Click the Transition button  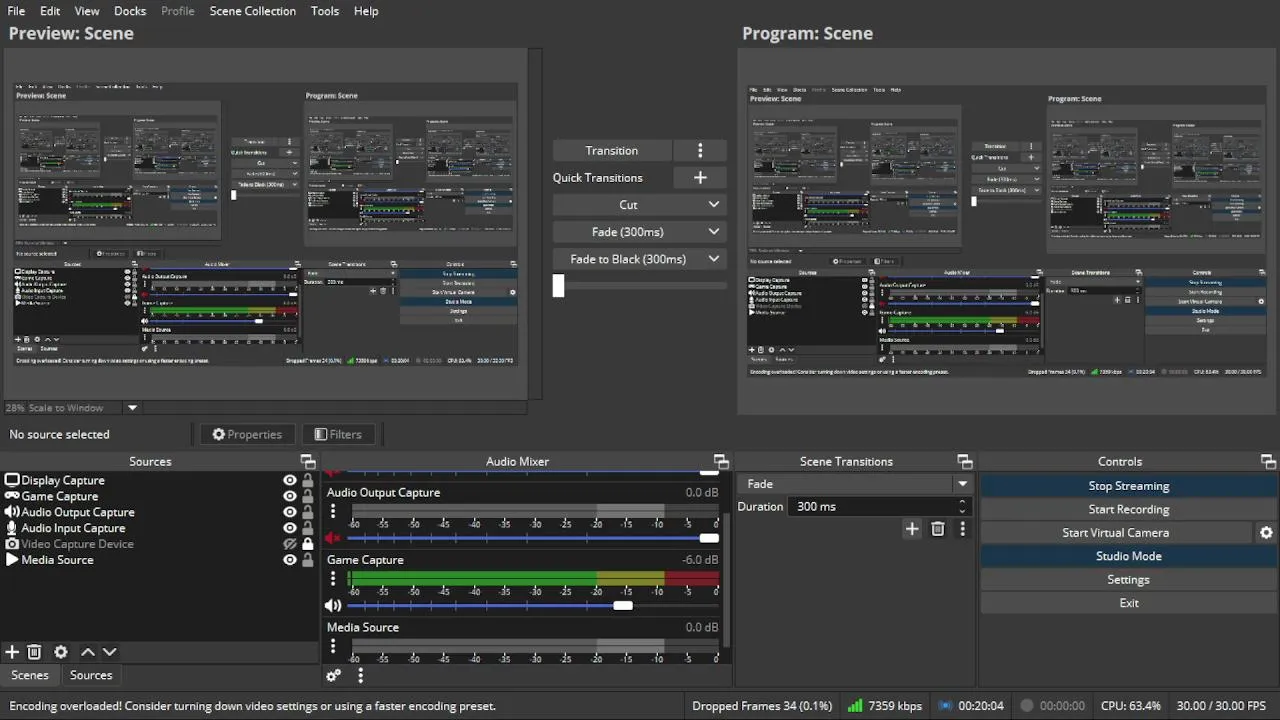(611, 150)
